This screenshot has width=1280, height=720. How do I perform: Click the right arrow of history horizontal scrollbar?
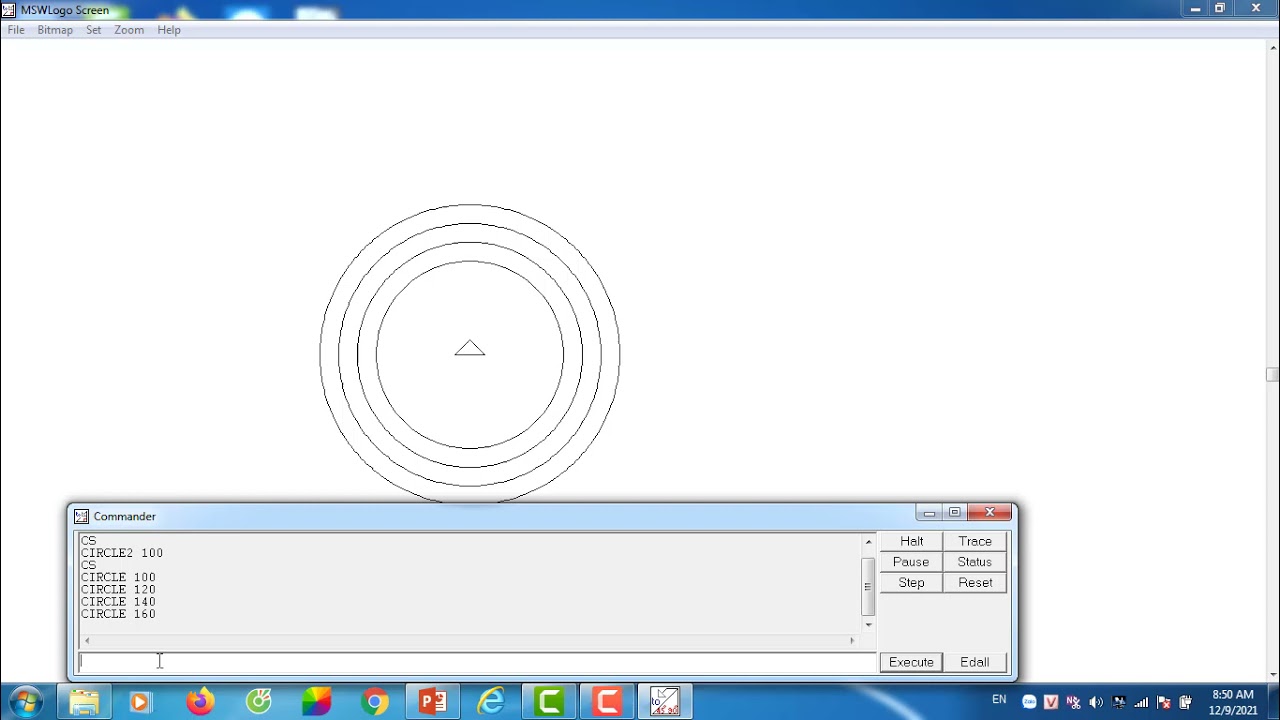tap(853, 640)
